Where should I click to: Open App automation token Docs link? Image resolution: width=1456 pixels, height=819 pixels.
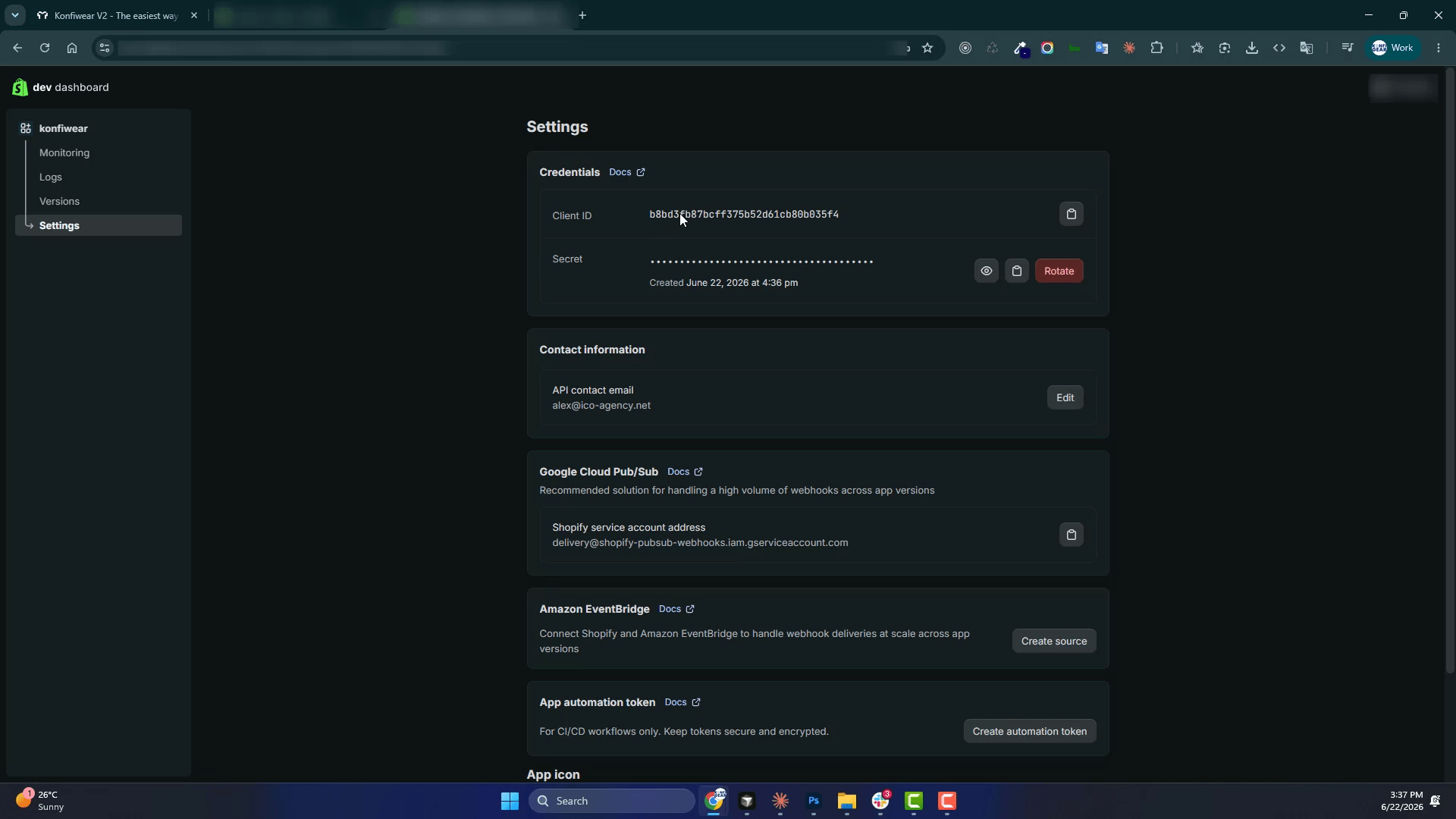coord(682,702)
